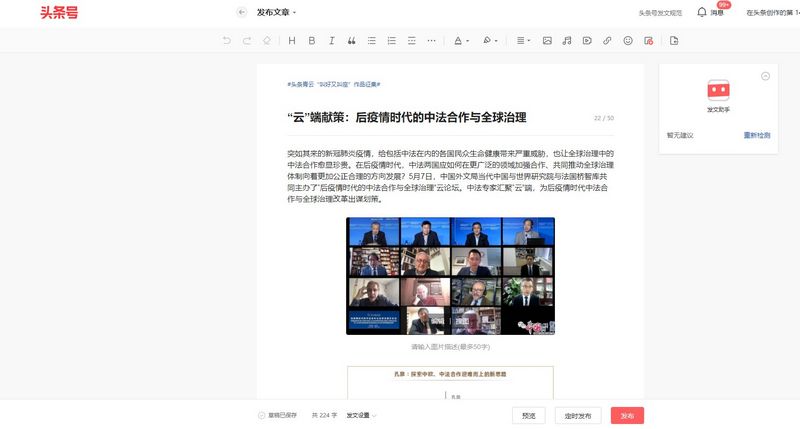Image resolution: width=800 pixels, height=429 pixels.
Task: Select the second embedded image
Action: 451,383
